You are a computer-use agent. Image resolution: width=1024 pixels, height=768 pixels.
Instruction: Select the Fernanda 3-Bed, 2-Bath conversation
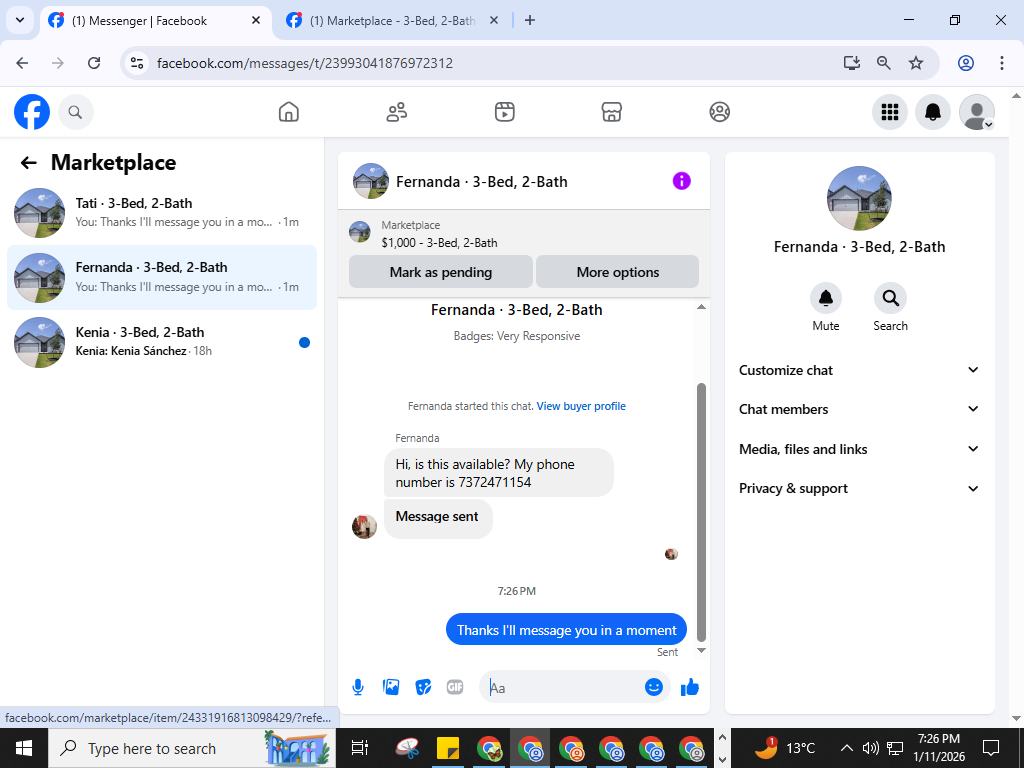coord(162,278)
